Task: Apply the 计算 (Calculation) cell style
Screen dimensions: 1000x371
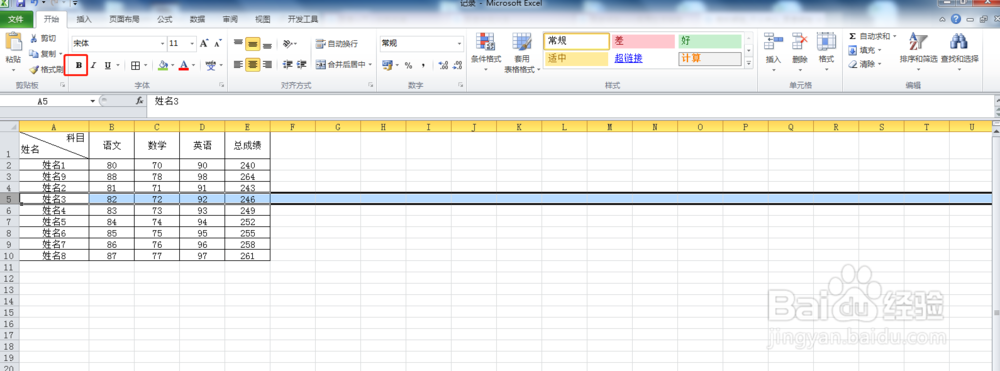Action: coord(710,59)
